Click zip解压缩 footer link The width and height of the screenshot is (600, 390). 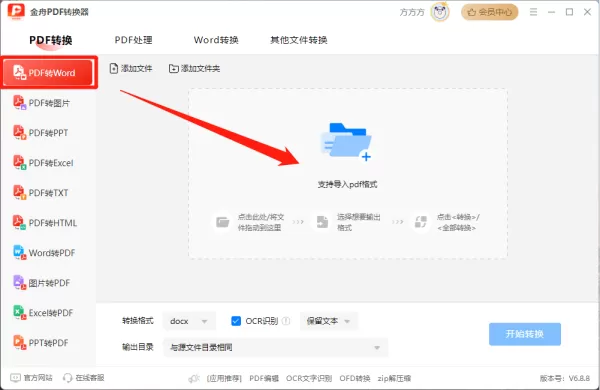(x=394, y=379)
